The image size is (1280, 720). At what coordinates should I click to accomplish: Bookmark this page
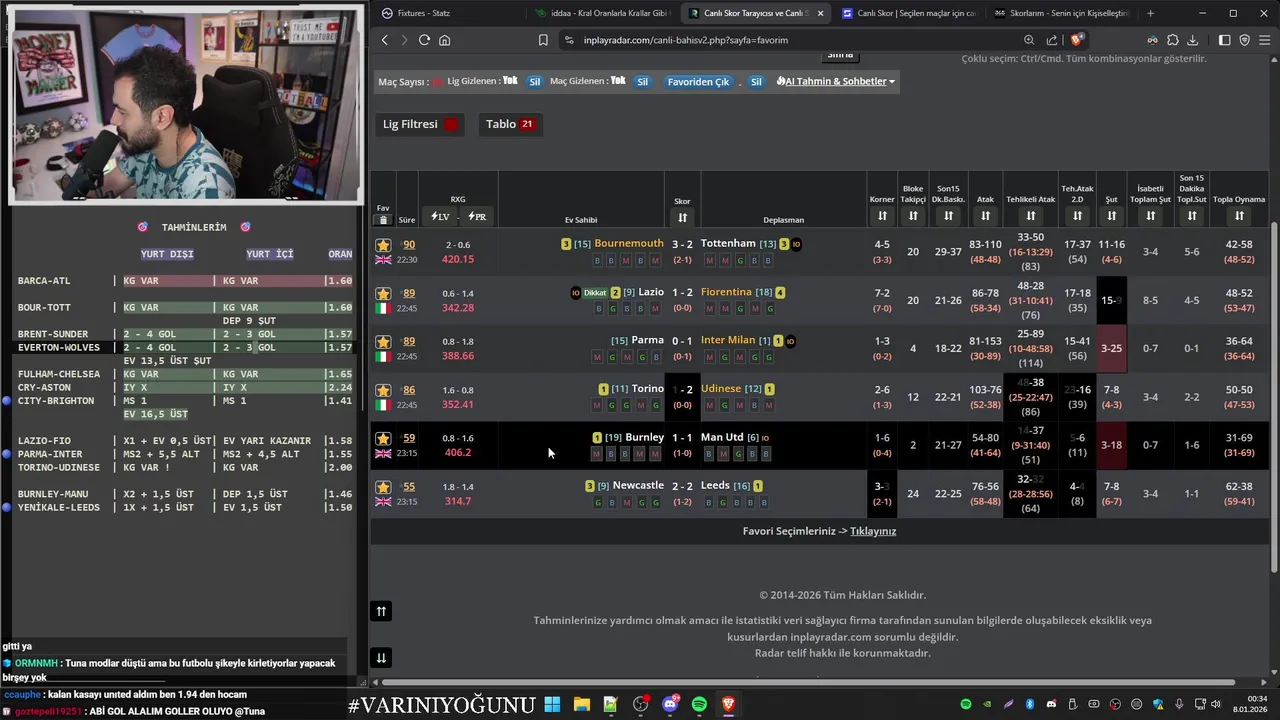tap(543, 40)
